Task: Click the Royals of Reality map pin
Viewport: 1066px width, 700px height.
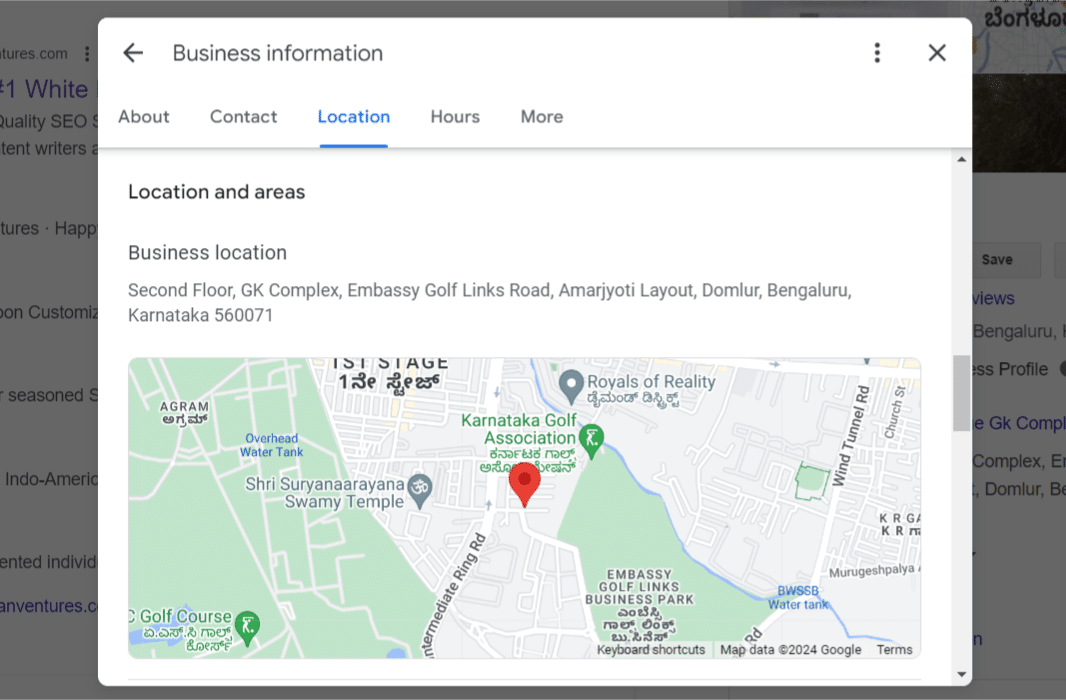Action: [x=570, y=382]
